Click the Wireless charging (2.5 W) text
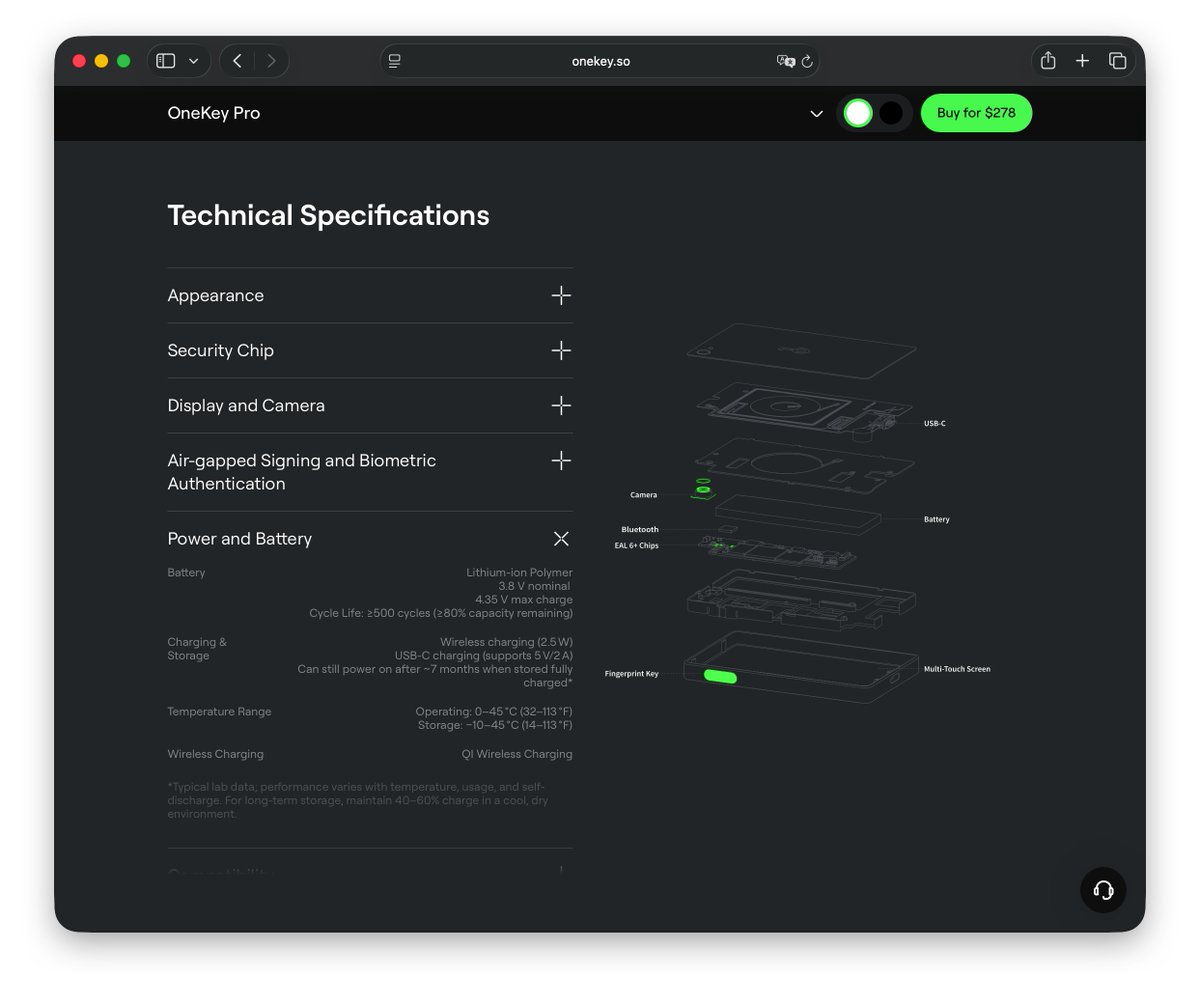This screenshot has width=1200, height=1005. 506,642
